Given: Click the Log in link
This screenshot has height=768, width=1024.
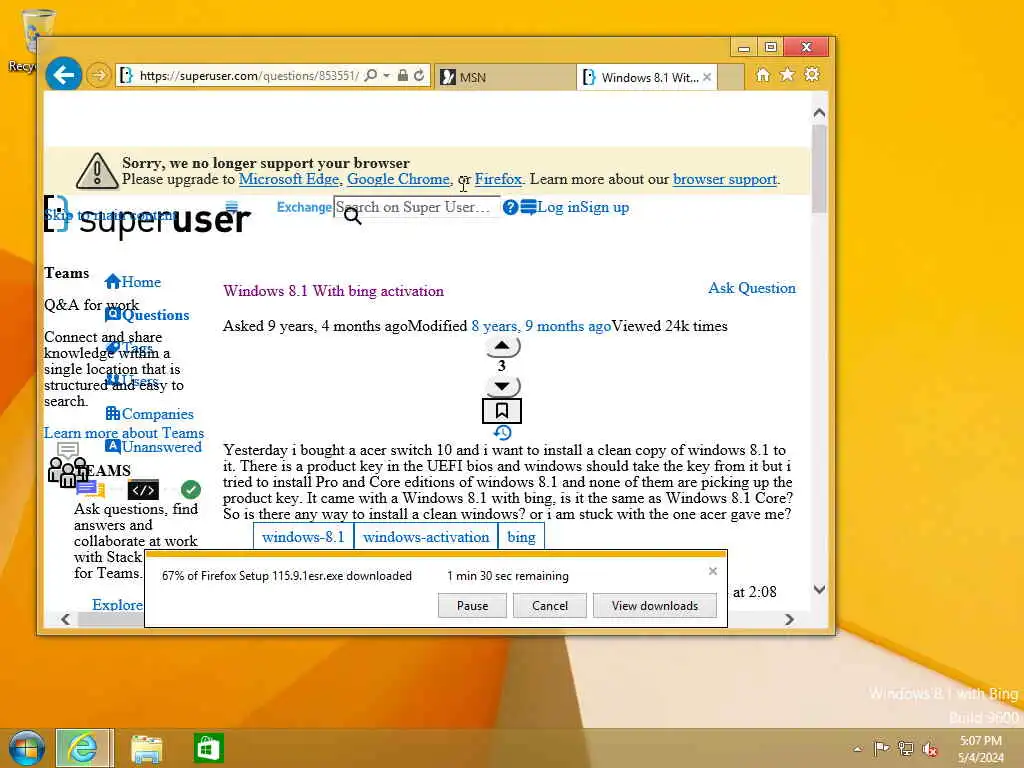Looking at the screenshot, I should [558, 207].
